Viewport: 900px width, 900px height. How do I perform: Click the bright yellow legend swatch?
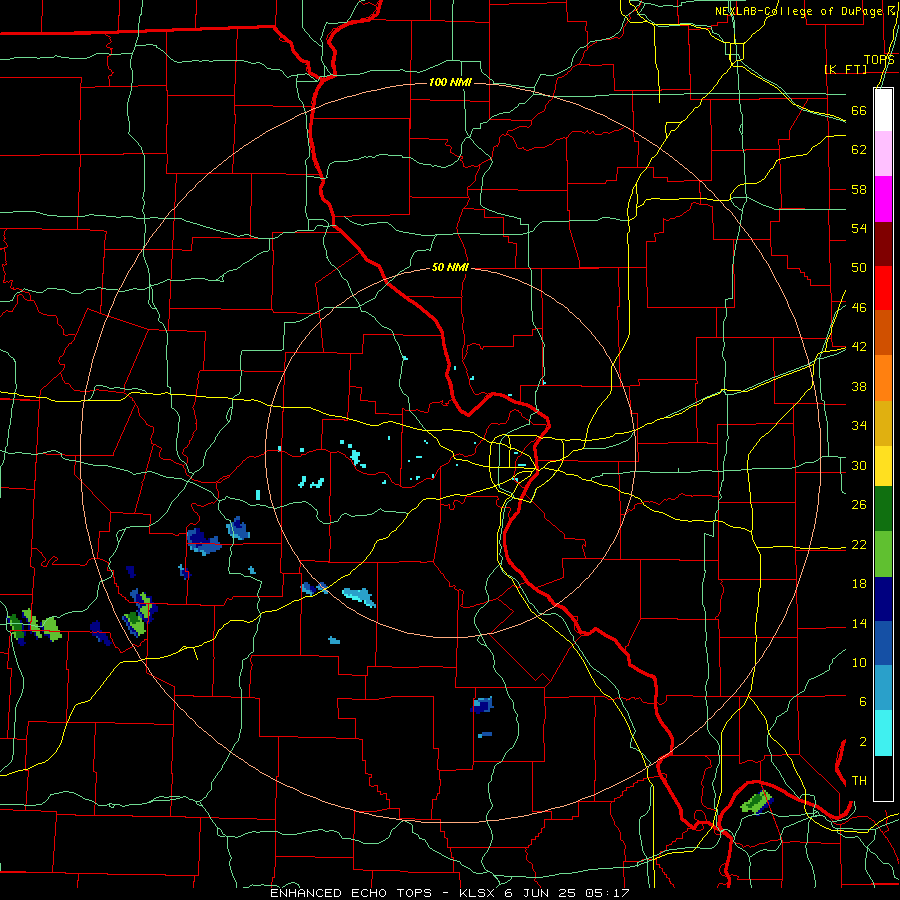tap(883, 466)
